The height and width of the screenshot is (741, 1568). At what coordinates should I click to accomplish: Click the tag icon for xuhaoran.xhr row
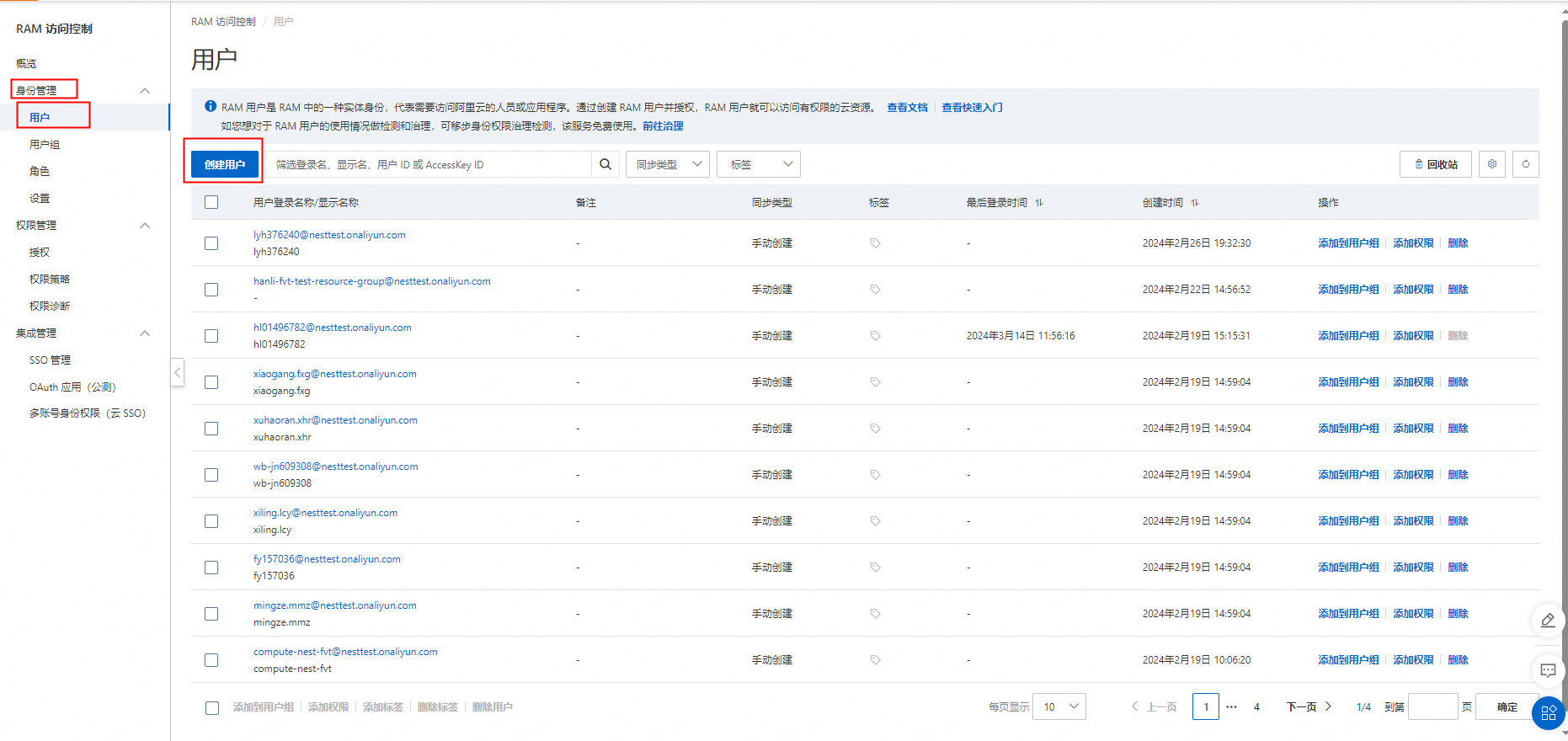point(875,429)
